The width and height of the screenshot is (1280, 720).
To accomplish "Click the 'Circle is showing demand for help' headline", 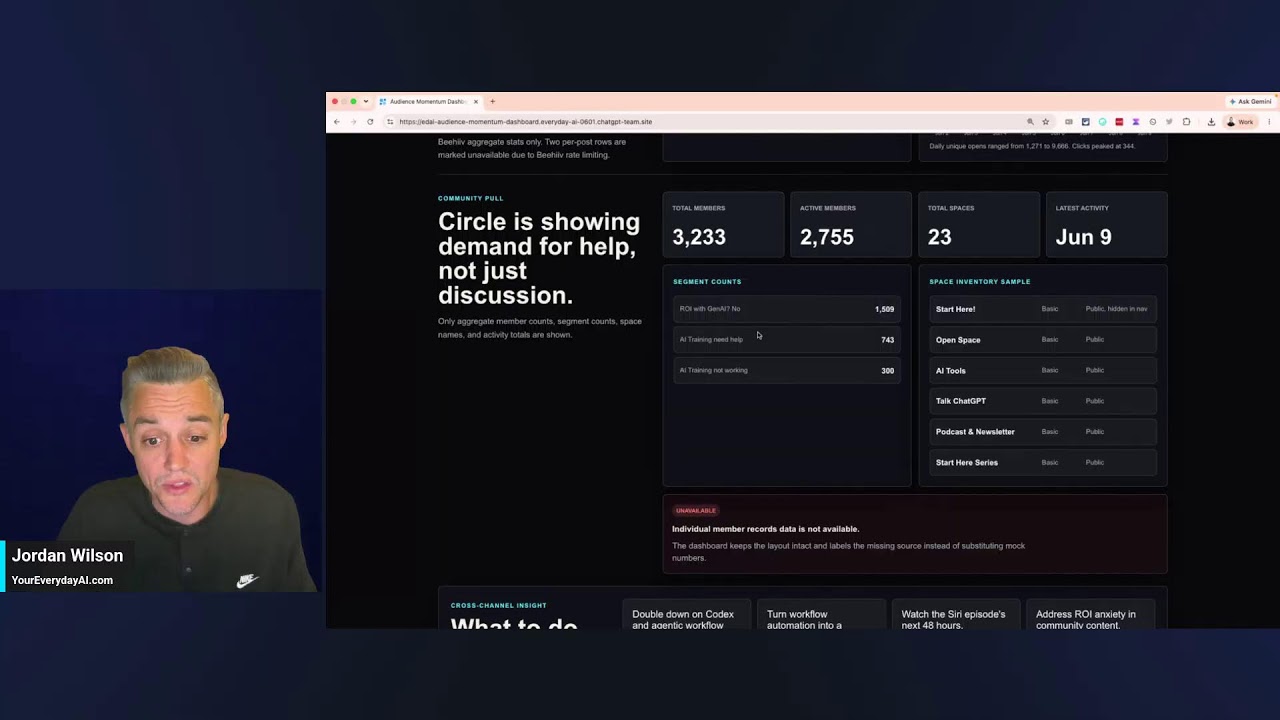I will 539,258.
